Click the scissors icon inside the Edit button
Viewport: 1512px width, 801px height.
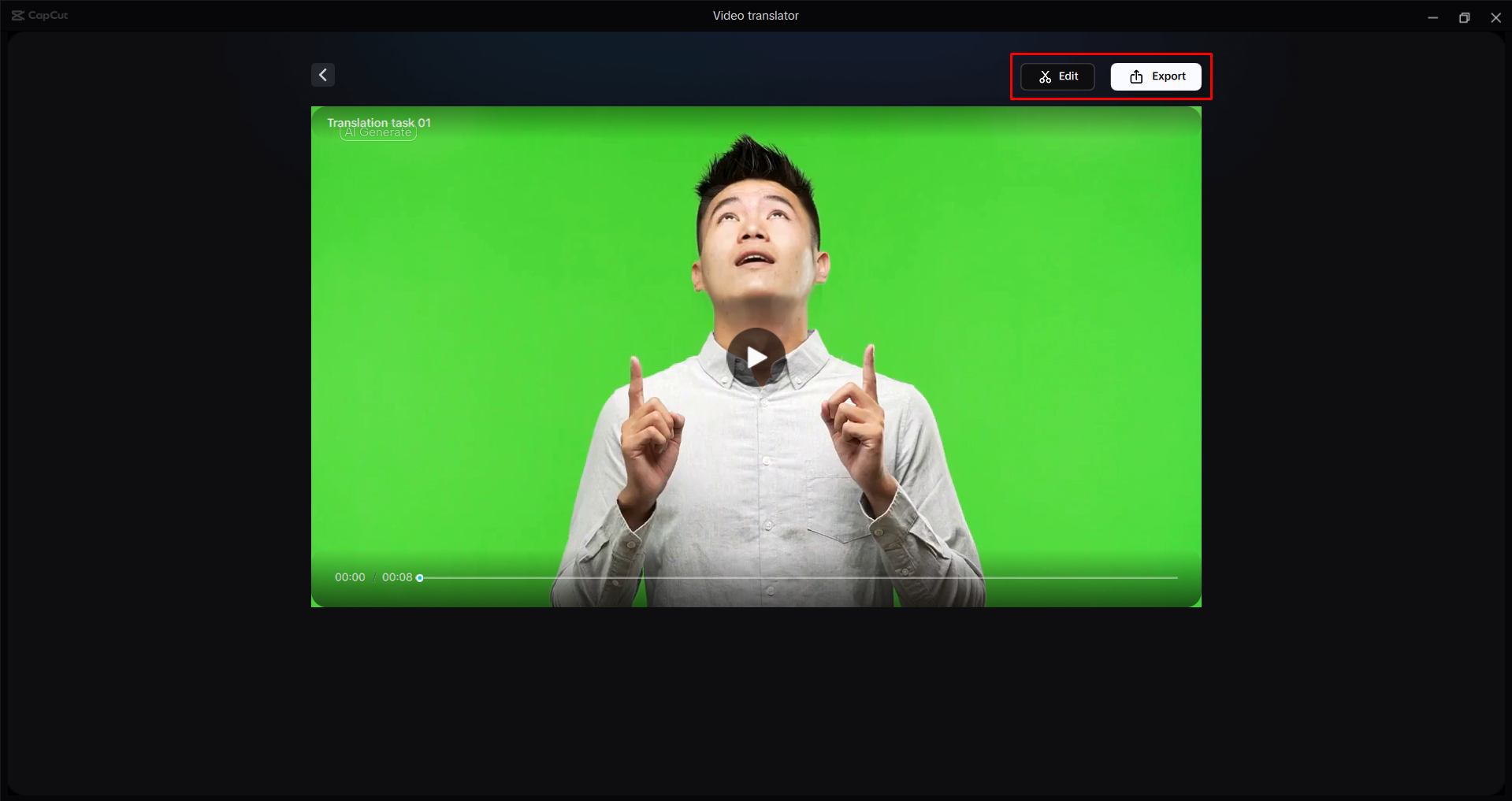click(1044, 76)
